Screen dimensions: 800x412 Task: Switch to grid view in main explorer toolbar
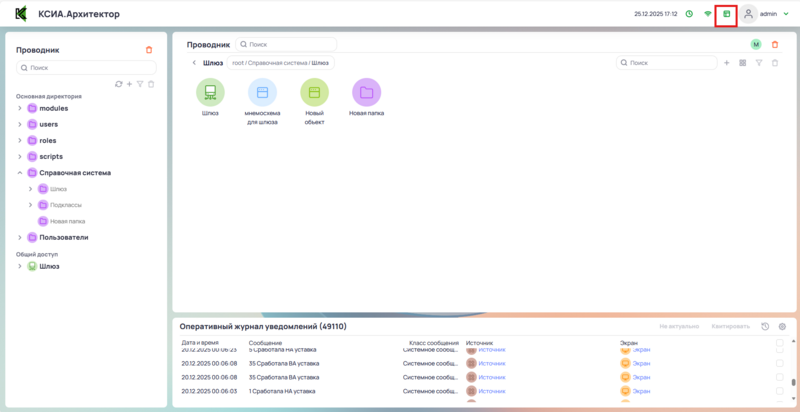pyautogui.click(x=742, y=63)
